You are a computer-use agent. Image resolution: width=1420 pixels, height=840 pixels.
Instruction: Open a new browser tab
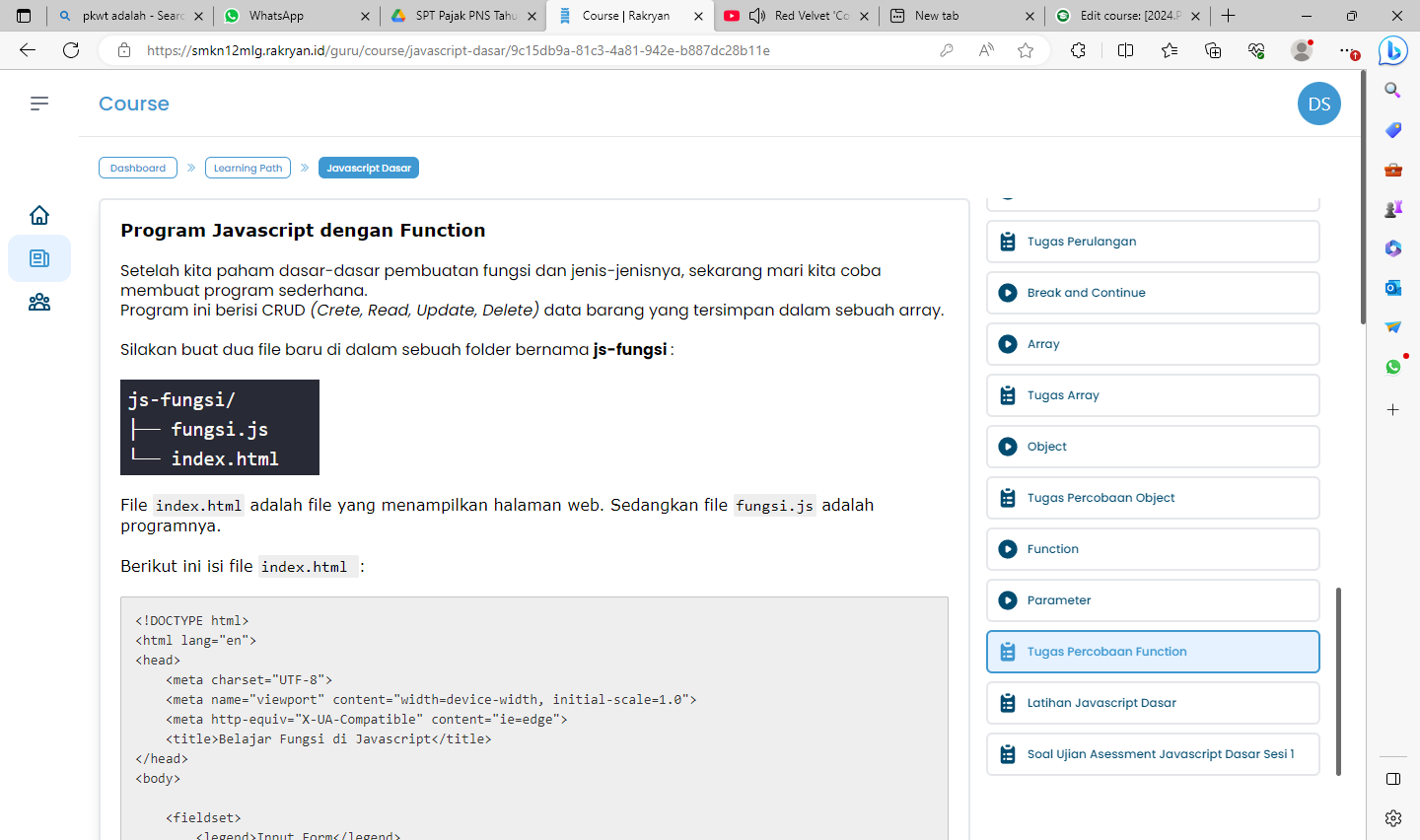(x=1228, y=16)
